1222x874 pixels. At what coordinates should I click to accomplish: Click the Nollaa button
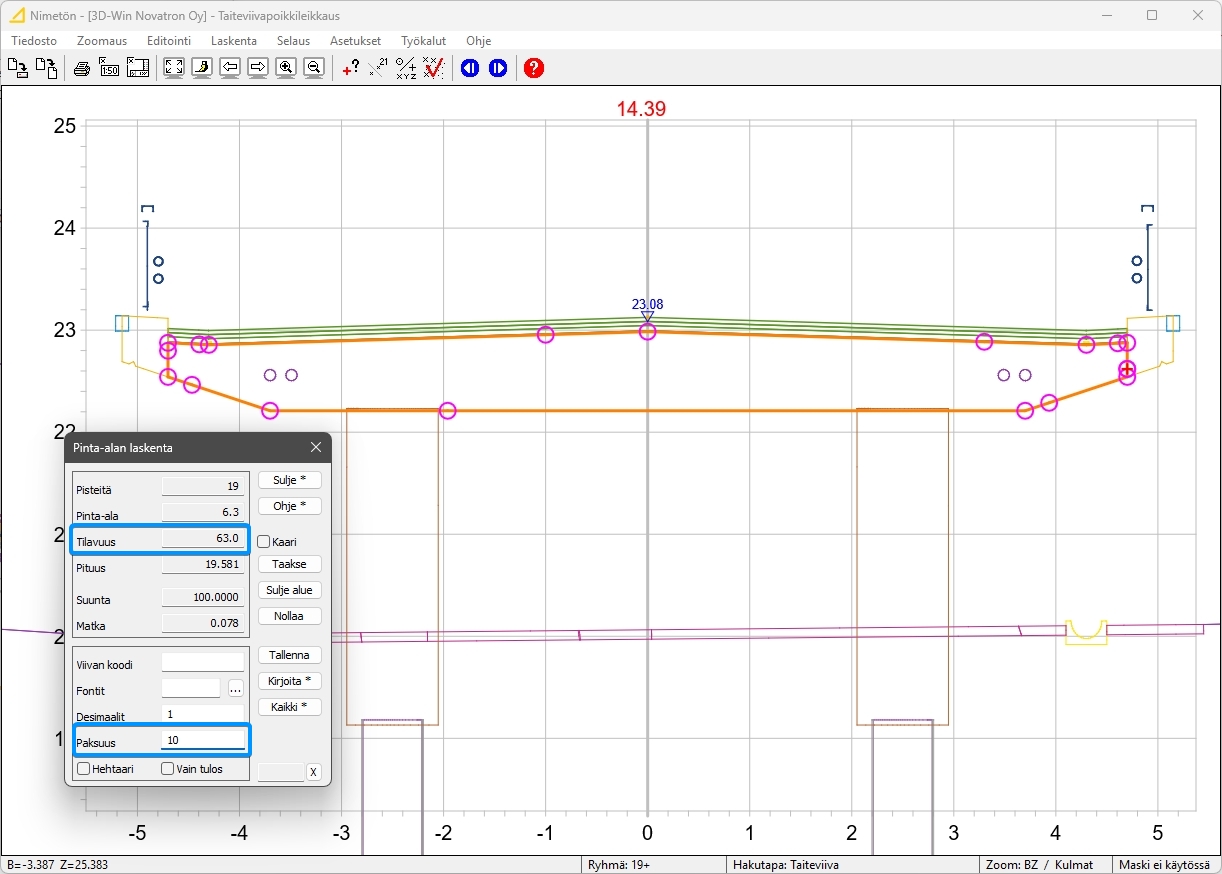click(x=289, y=616)
